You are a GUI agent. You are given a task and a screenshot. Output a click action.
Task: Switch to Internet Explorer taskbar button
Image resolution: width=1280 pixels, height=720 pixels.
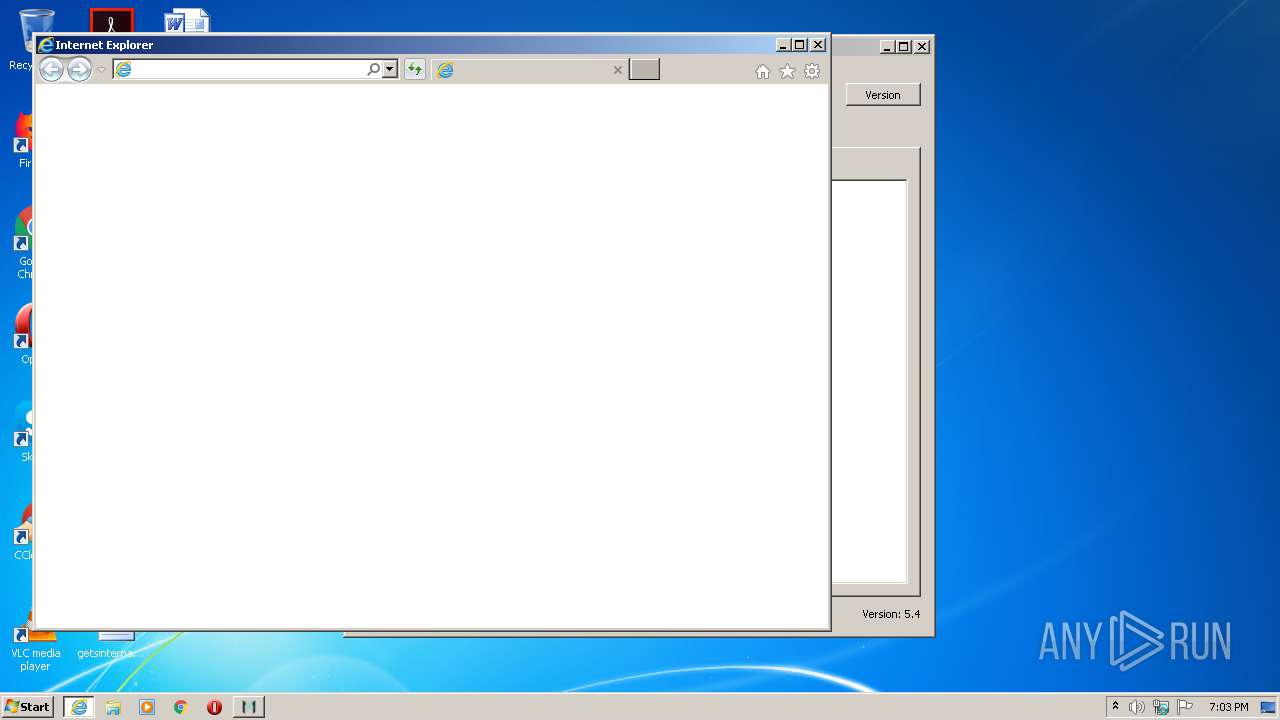pyautogui.click(x=79, y=707)
